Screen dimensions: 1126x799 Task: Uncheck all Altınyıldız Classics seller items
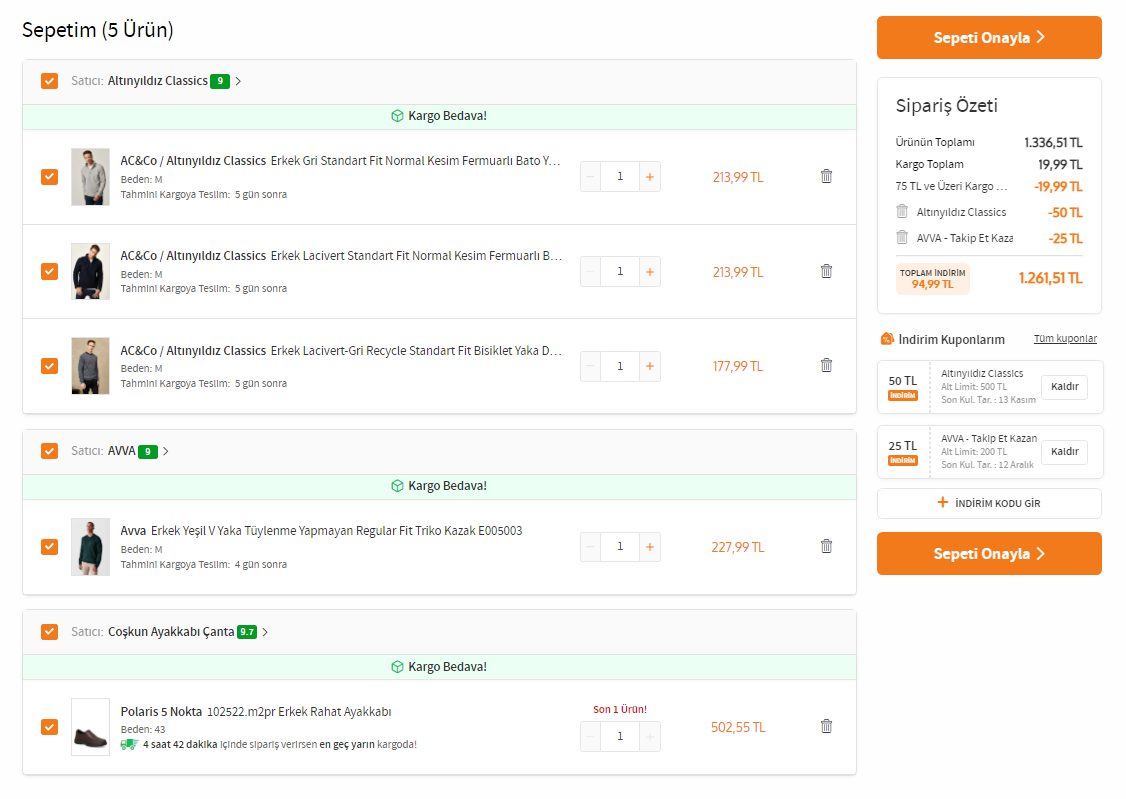tap(50, 80)
